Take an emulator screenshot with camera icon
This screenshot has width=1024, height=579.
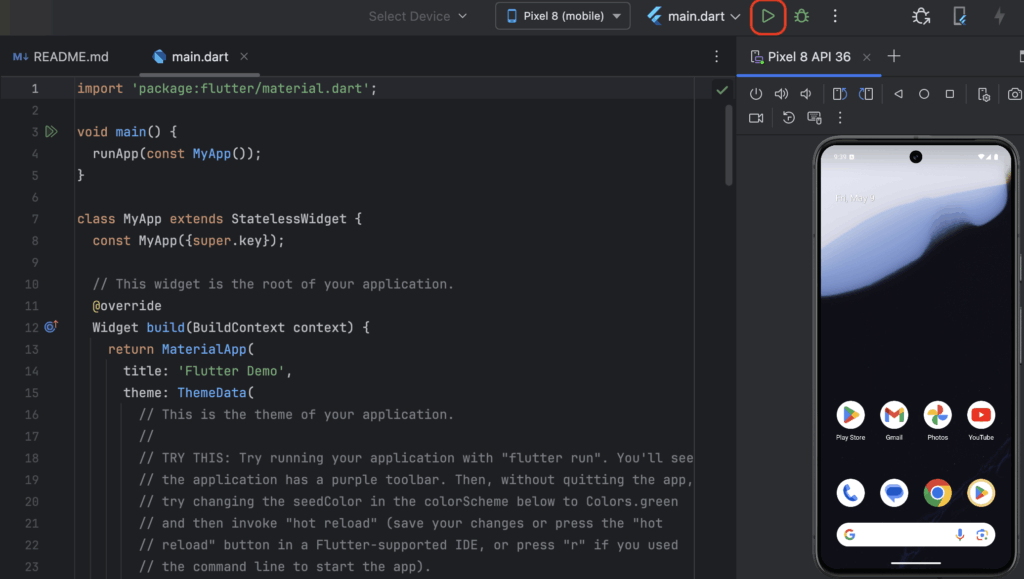1014,94
